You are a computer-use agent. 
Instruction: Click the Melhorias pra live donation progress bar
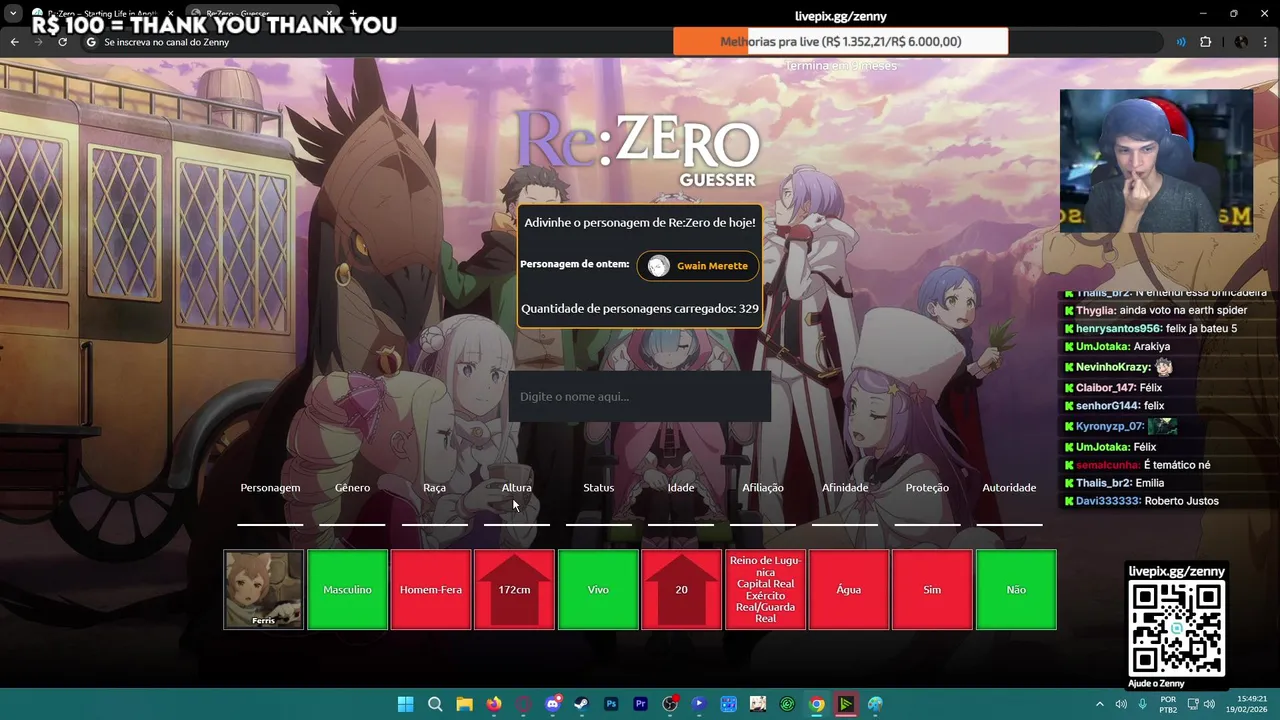point(841,42)
